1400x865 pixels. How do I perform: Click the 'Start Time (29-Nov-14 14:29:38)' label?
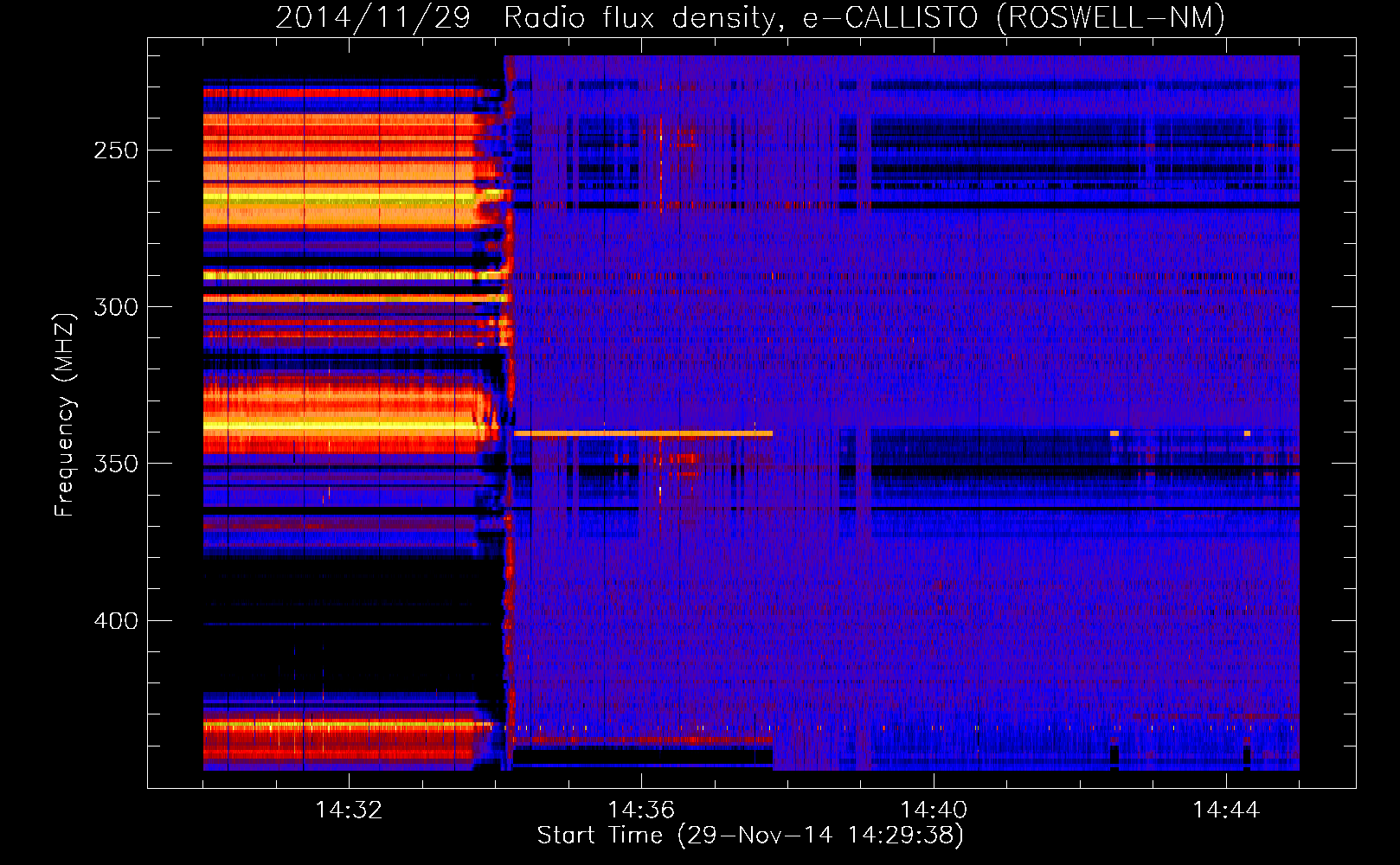coord(750,836)
